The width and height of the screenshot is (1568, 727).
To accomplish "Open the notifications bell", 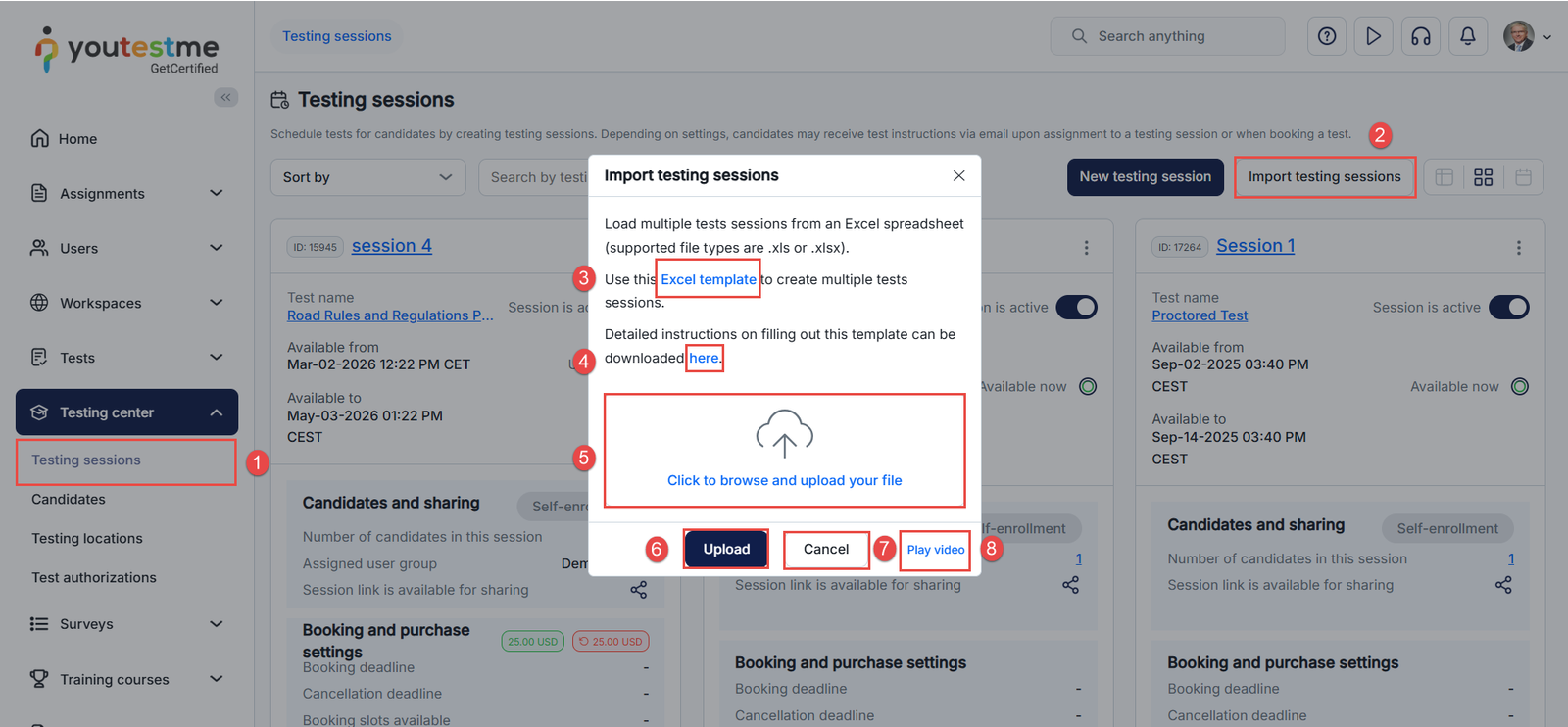I will (1467, 36).
